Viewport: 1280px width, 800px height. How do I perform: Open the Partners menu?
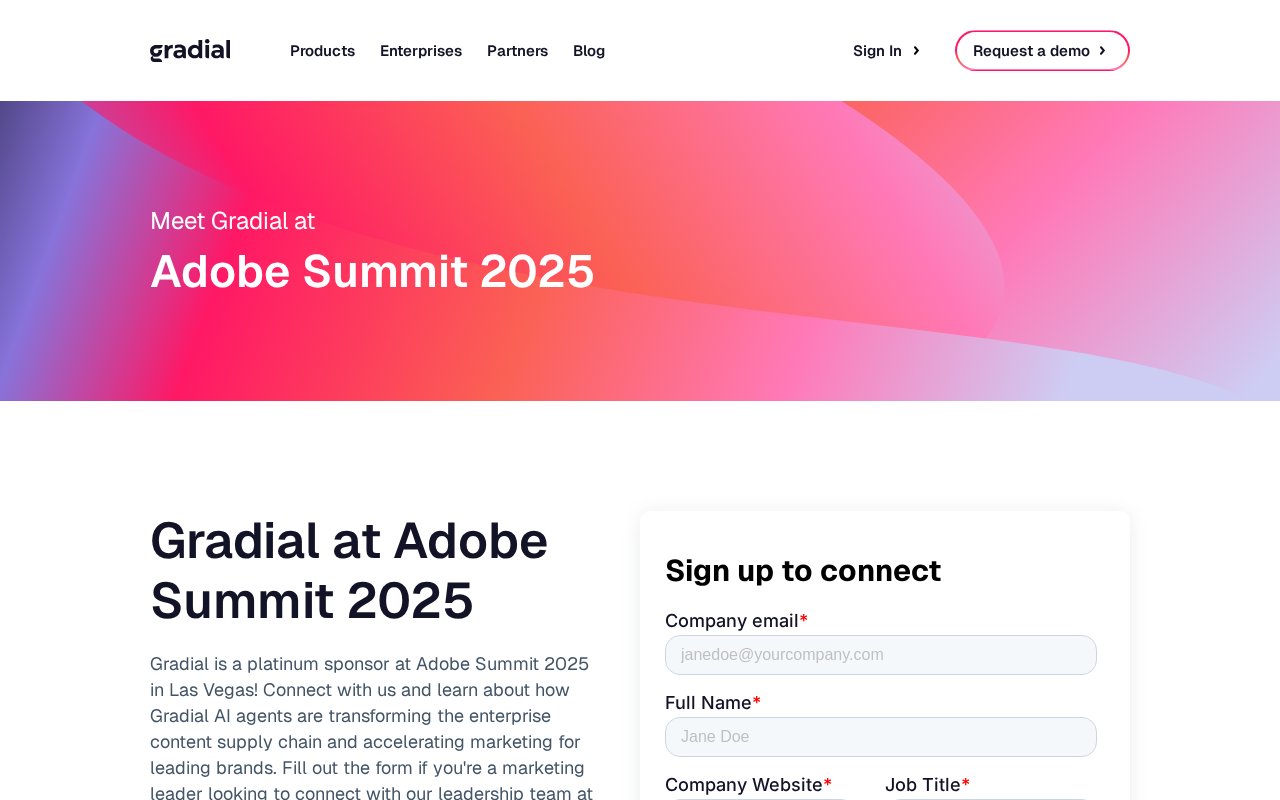coord(517,51)
